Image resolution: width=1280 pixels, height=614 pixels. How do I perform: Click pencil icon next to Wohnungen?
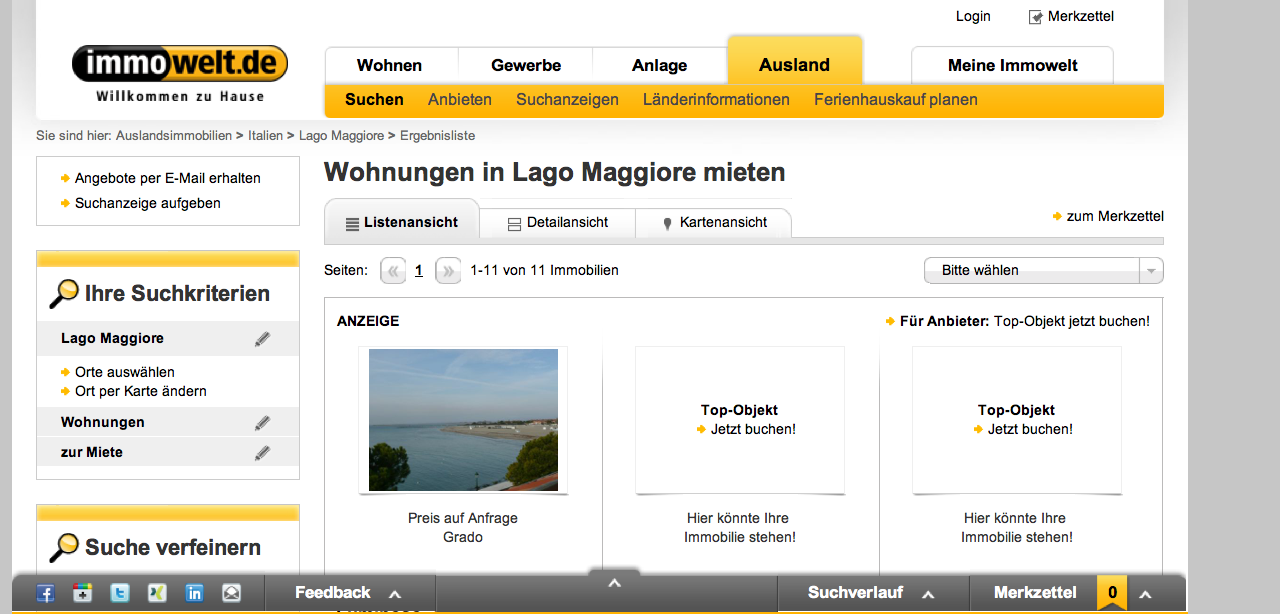point(262,423)
